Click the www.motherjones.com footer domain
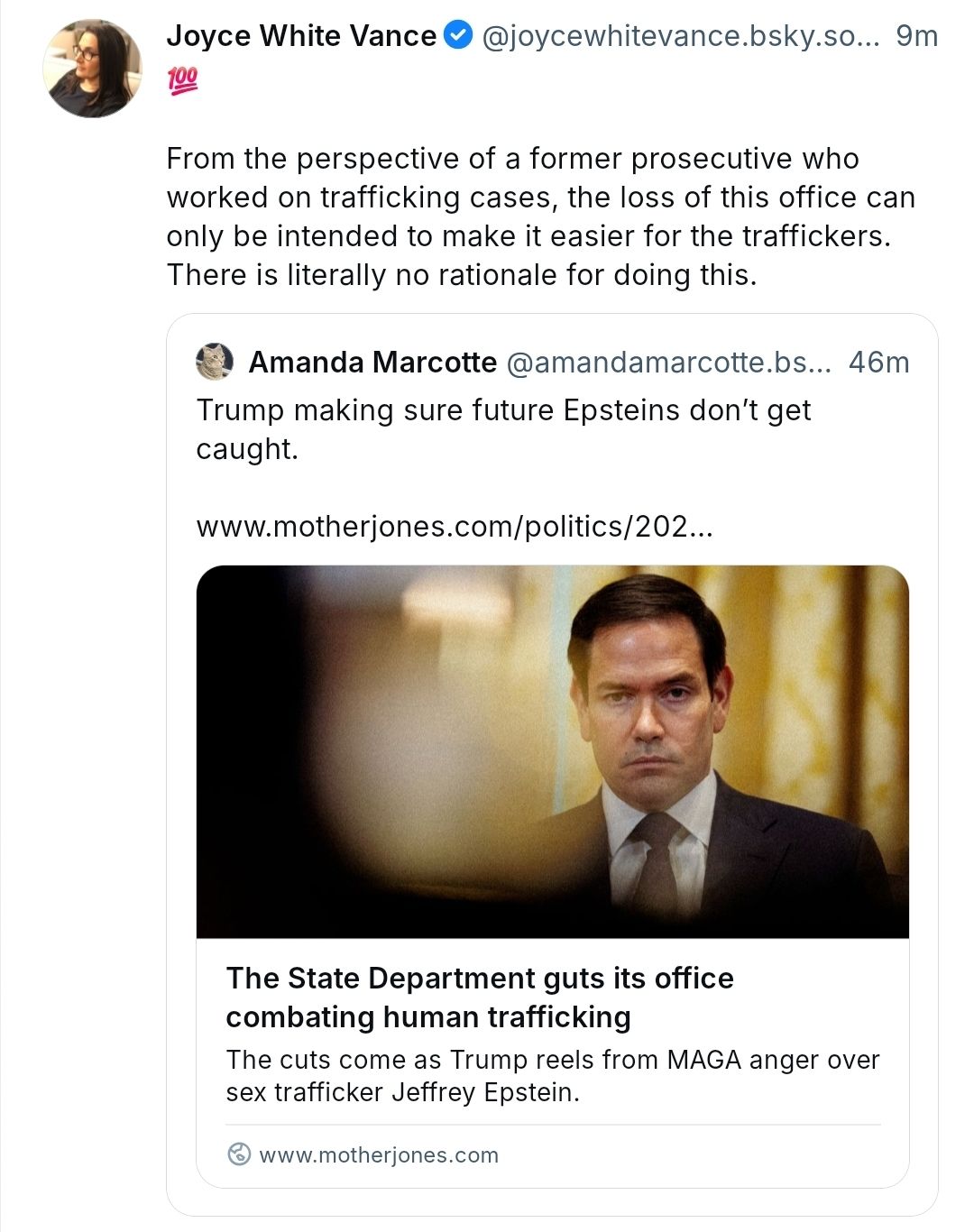Screen dimensions: 974x1232 click(x=378, y=1154)
